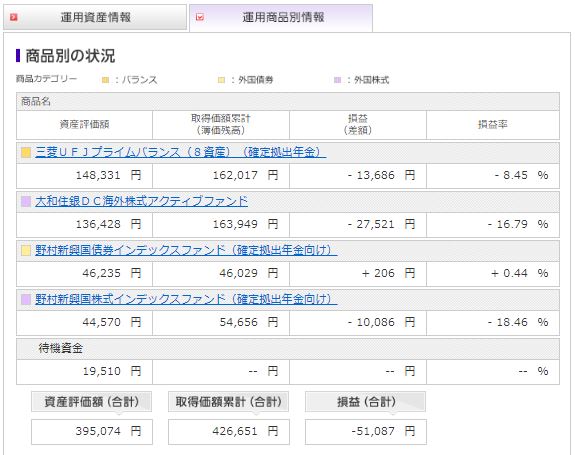The image size is (575, 455).
Task: Click the 損益（差額） column header
Action: pos(358,125)
